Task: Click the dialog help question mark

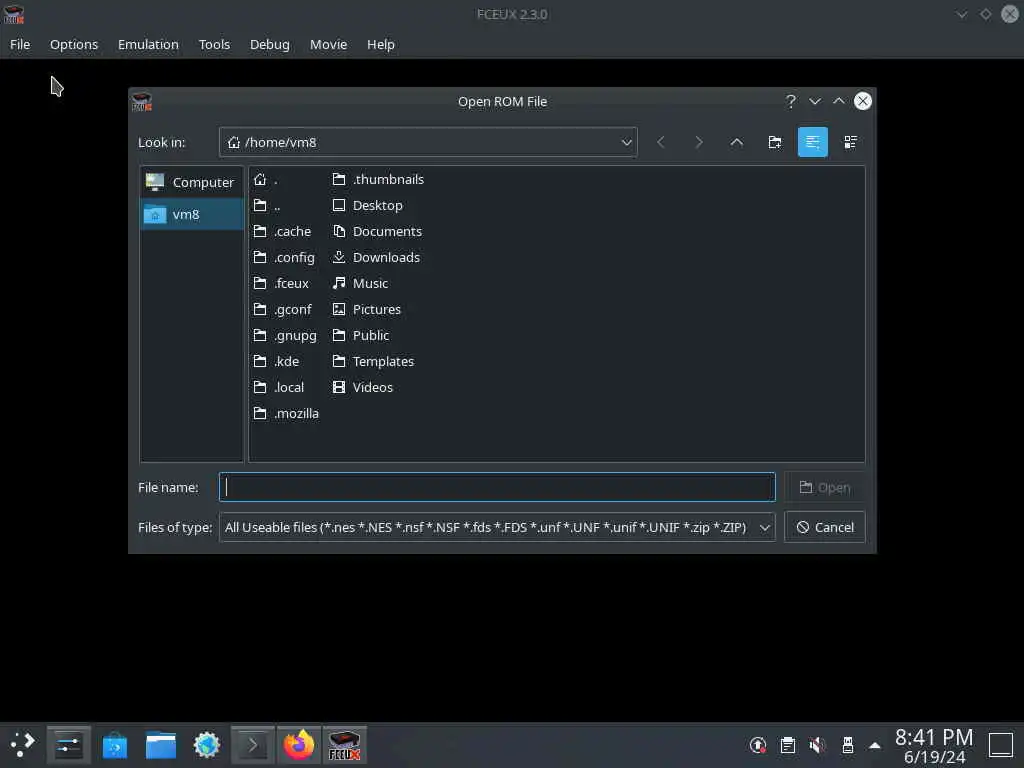Action: pos(791,101)
